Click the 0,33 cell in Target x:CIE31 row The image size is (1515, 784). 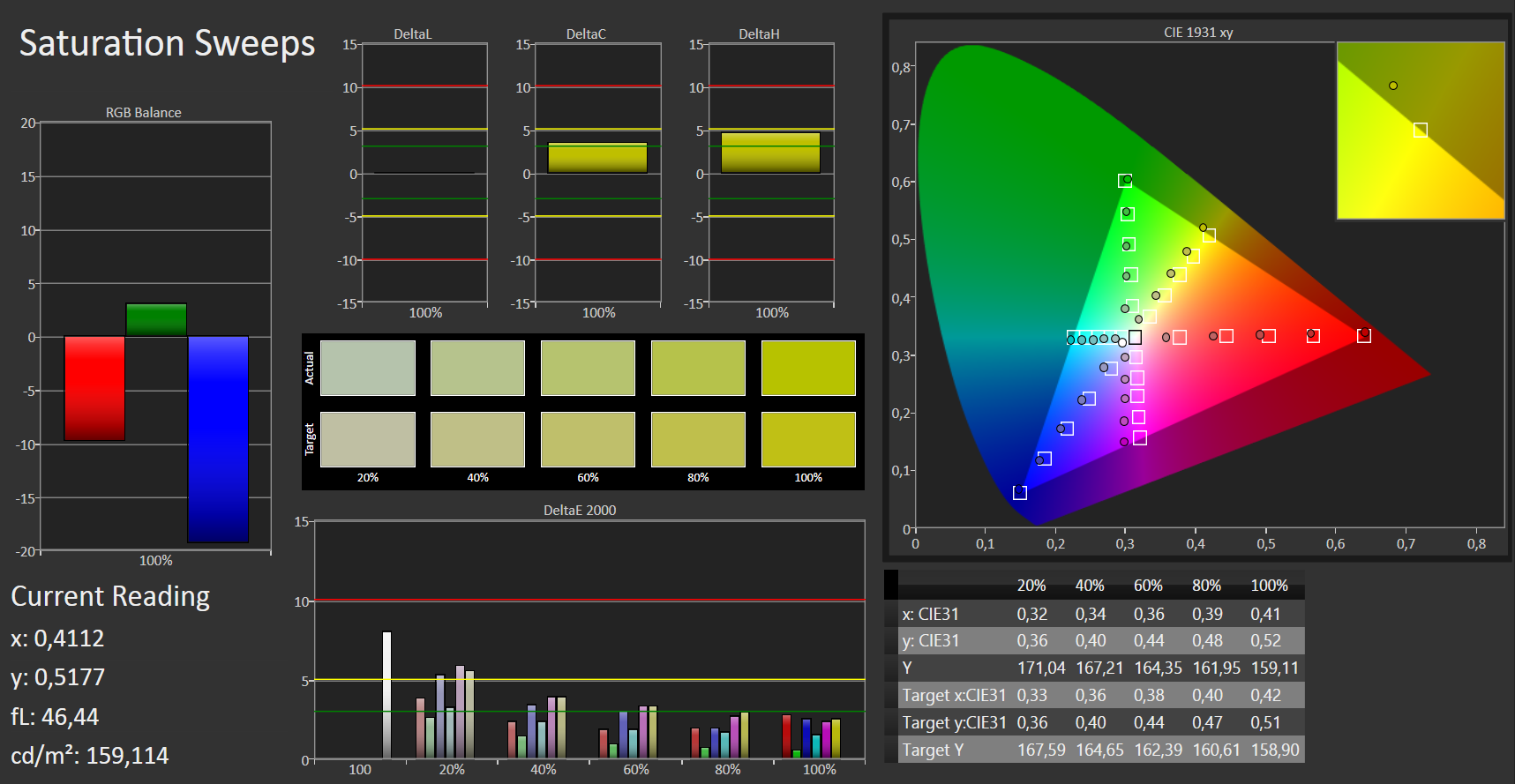tap(1031, 696)
